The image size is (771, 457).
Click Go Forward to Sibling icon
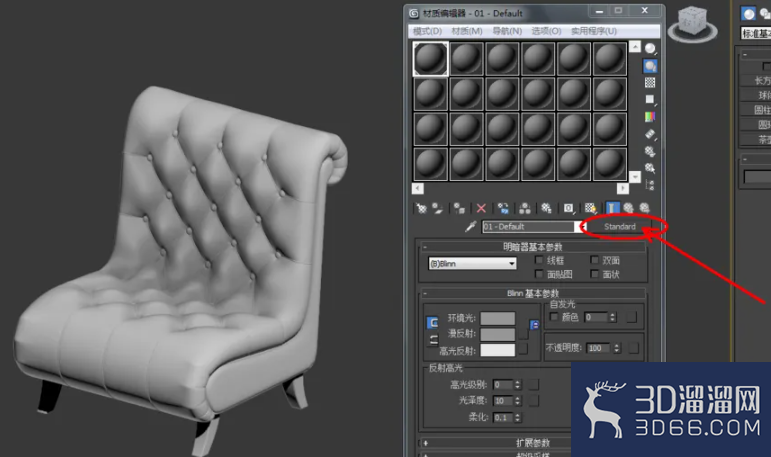(645, 208)
